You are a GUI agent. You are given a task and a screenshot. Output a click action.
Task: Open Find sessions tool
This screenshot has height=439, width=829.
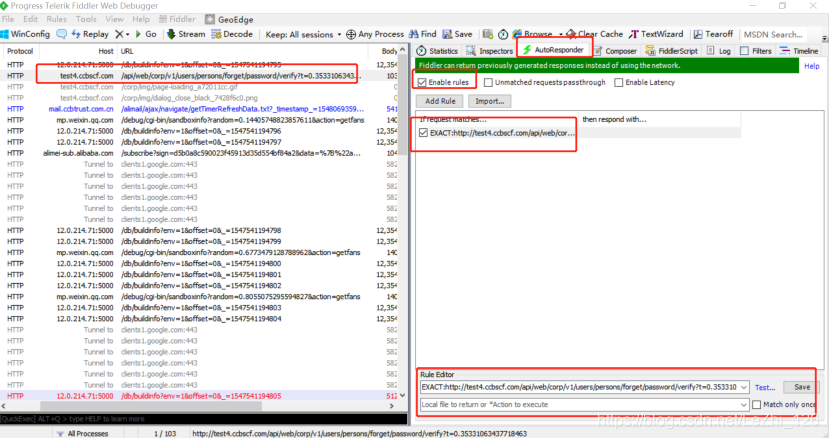422,34
